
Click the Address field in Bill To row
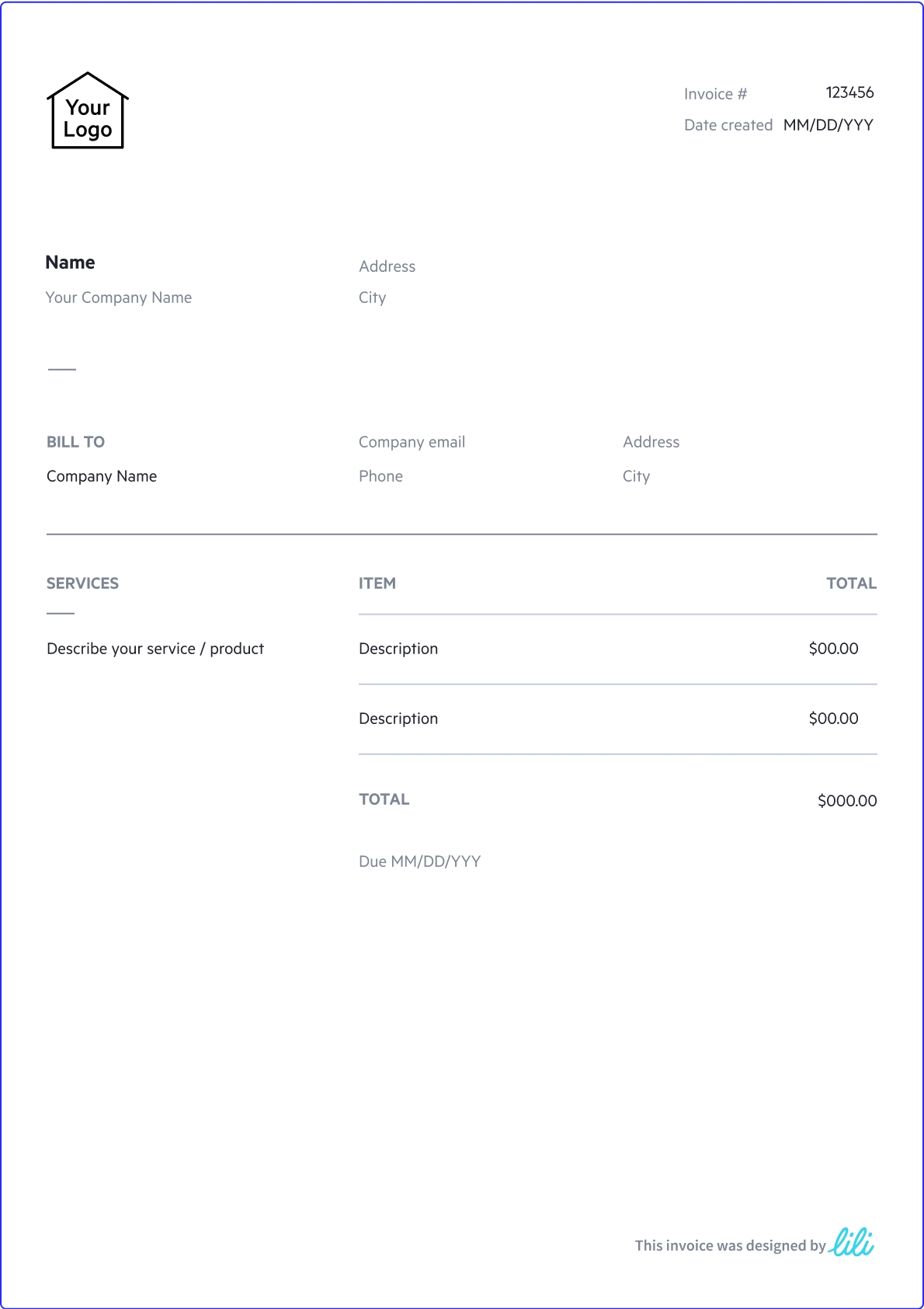tap(651, 442)
